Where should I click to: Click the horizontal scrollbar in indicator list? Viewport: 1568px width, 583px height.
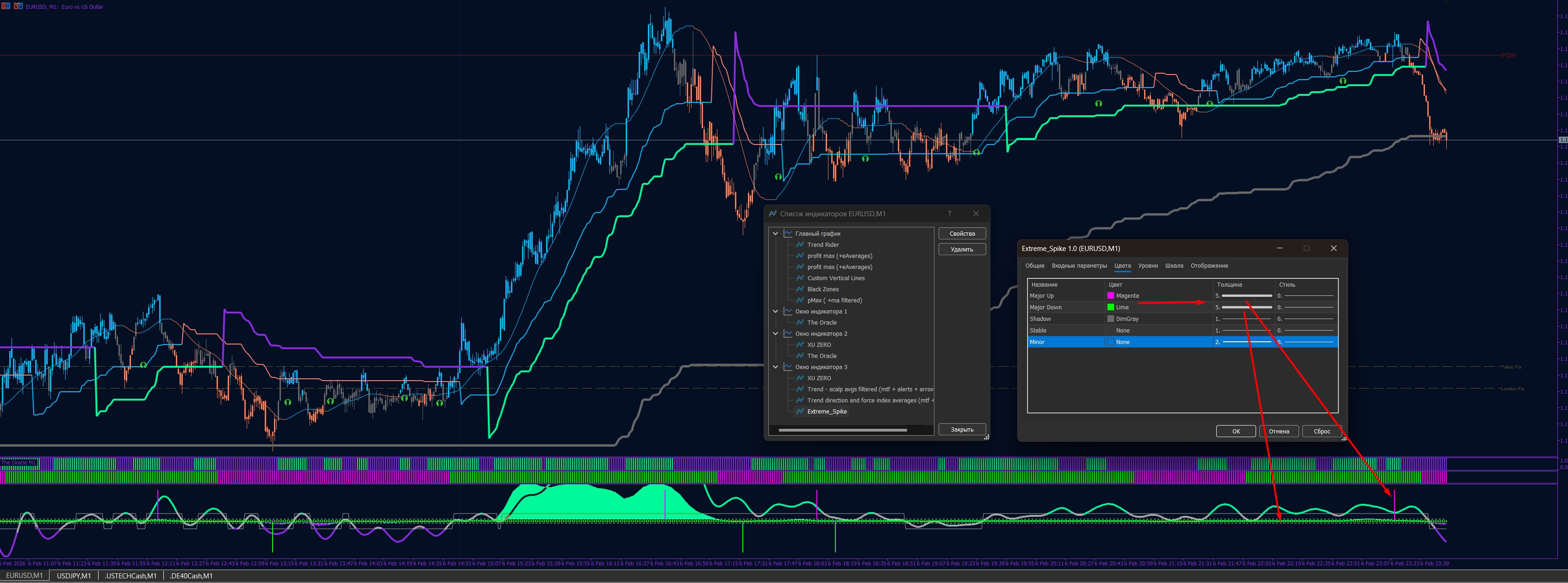(x=842, y=430)
